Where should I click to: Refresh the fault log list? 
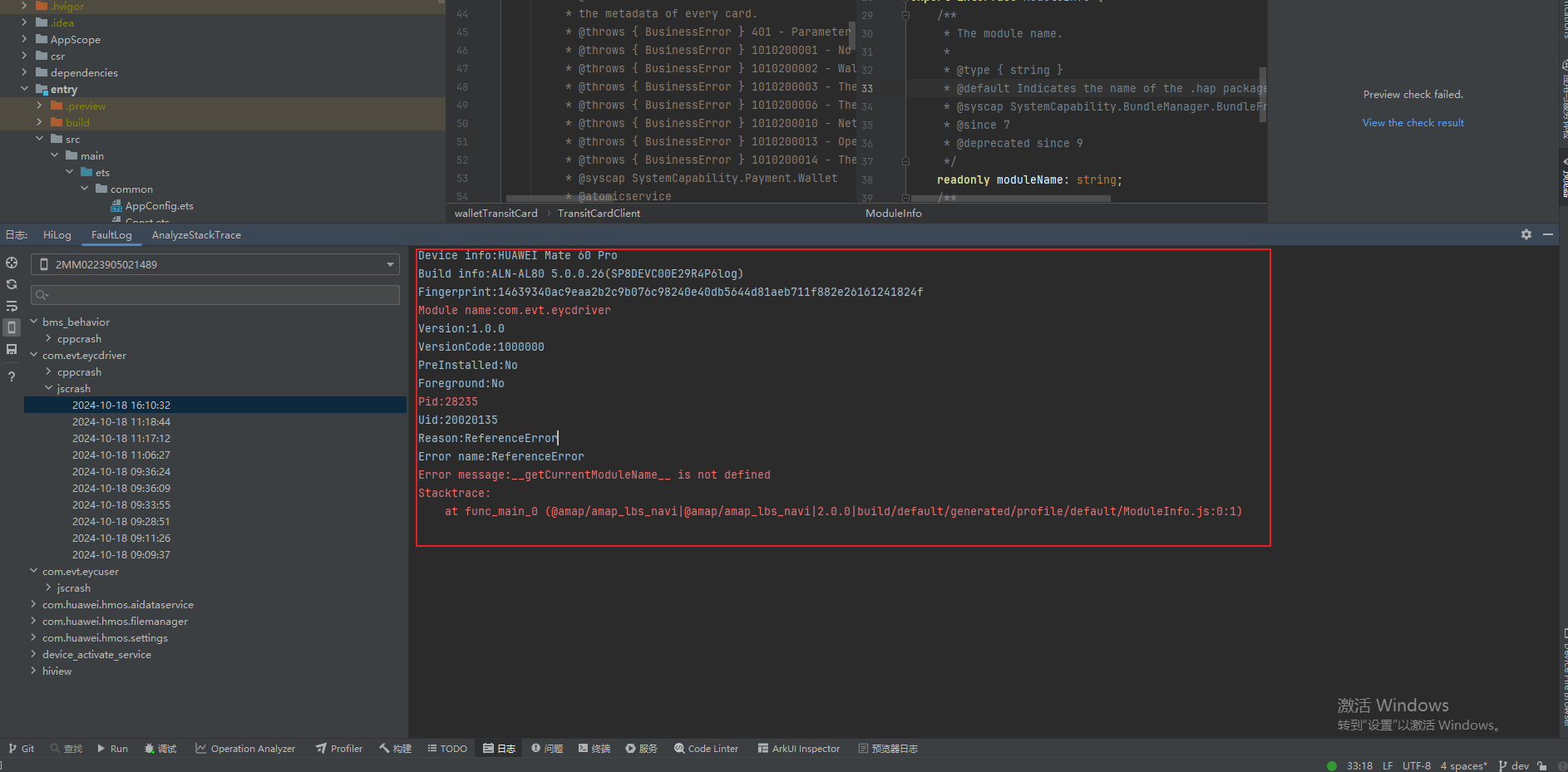[x=12, y=284]
